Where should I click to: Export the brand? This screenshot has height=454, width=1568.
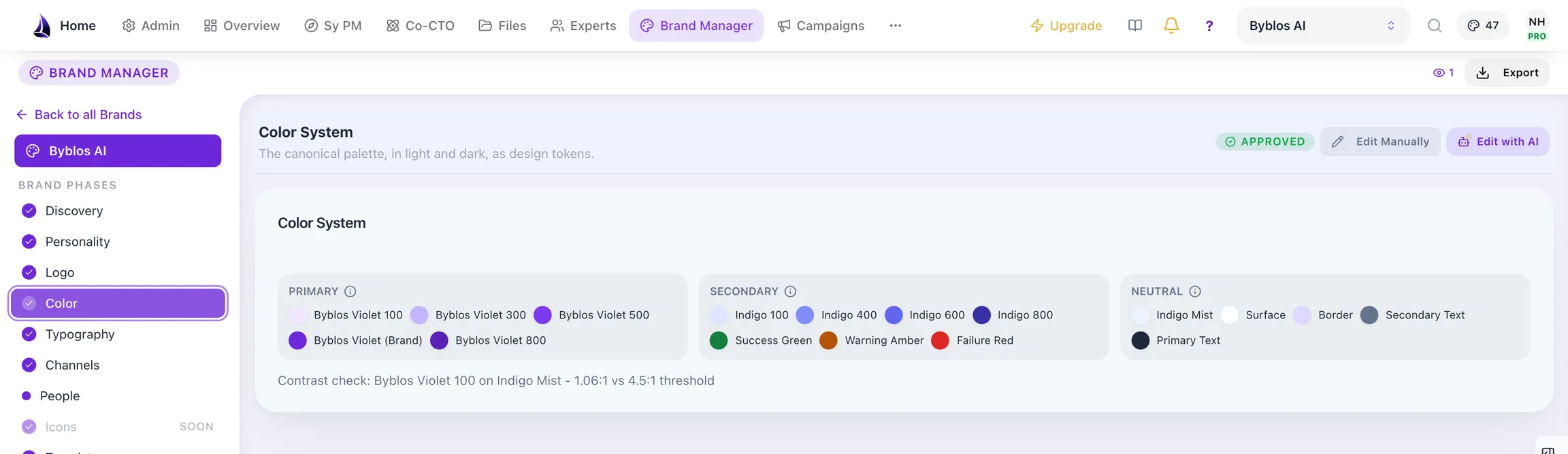[x=1507, y=73]
